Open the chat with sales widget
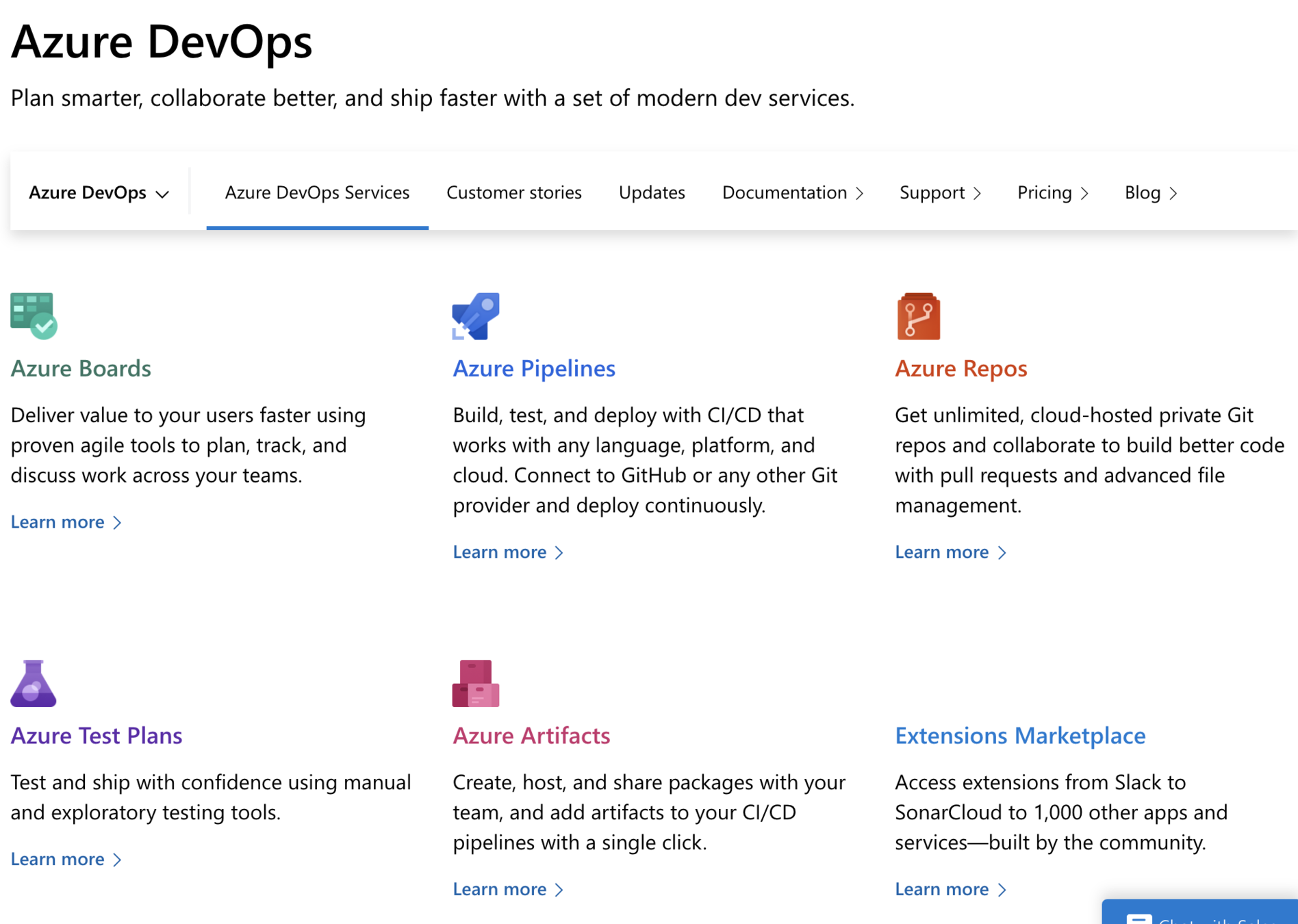The height and width of the screenshot is (924, 1298). (x=1200, y=913)
